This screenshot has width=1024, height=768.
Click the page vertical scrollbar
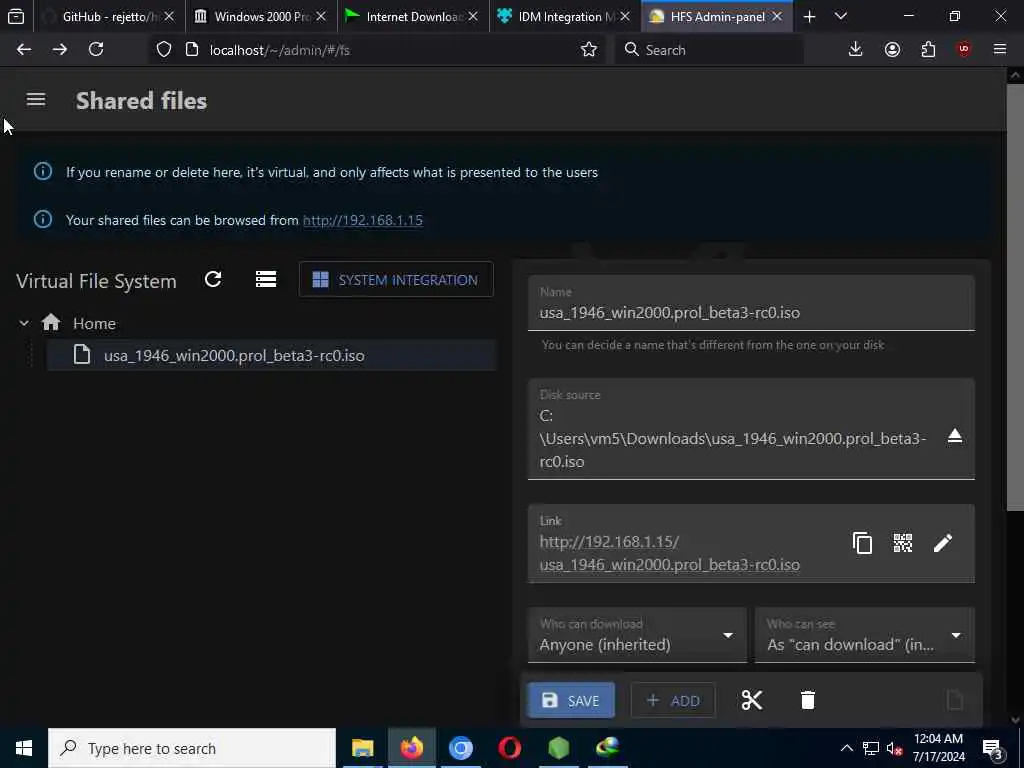[x=1016, y=297]
